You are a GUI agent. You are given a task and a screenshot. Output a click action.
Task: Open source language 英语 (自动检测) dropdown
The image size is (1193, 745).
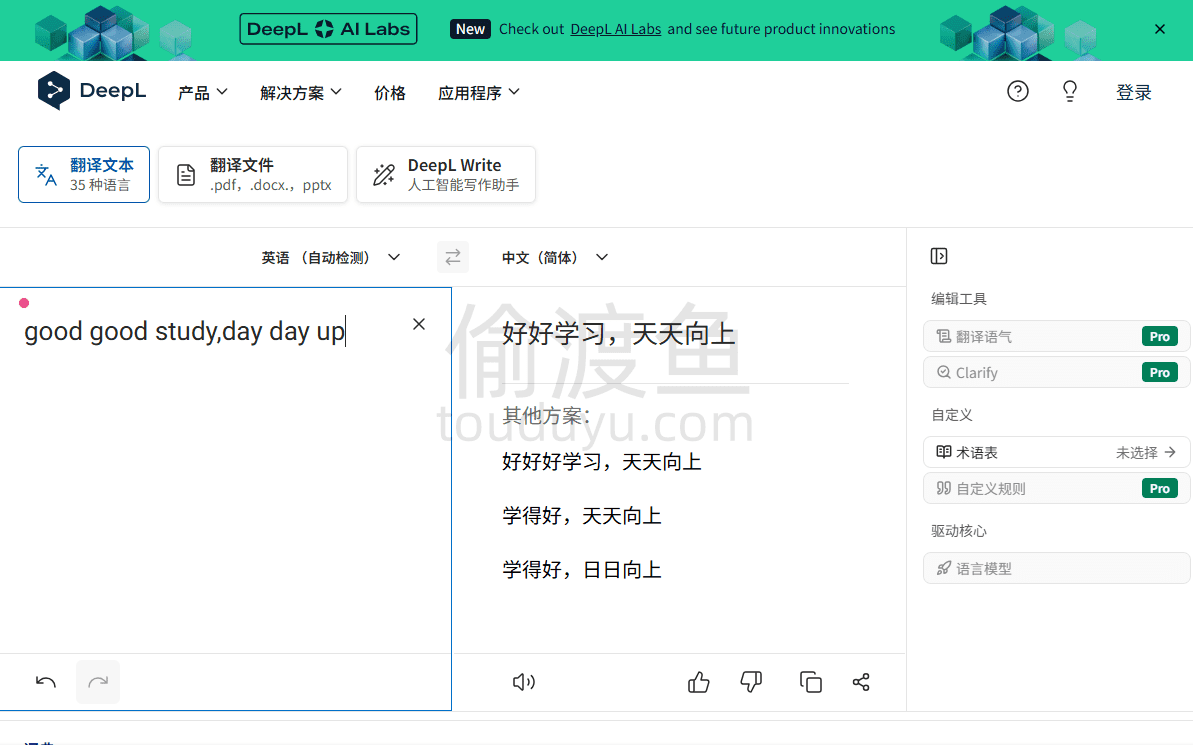(x=330, y=257)
